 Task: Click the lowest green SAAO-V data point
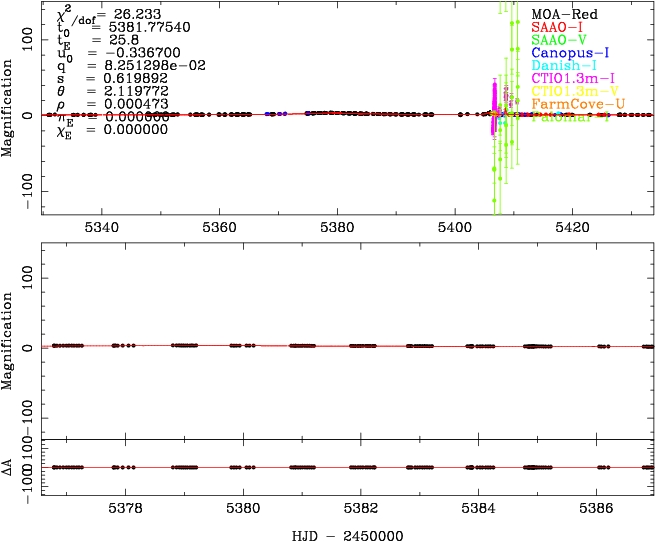click(x=494, y=201)
